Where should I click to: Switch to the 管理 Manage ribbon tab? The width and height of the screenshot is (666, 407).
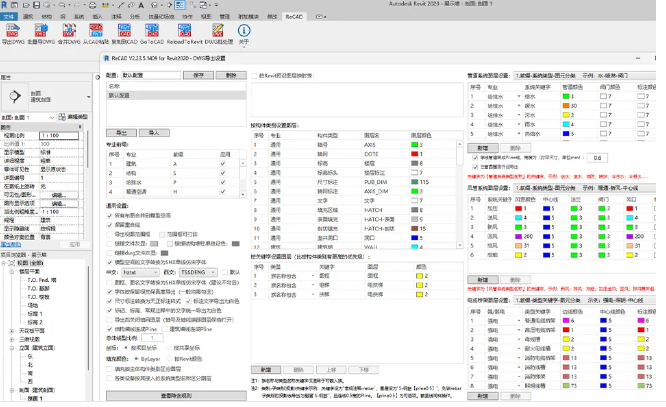224,17
